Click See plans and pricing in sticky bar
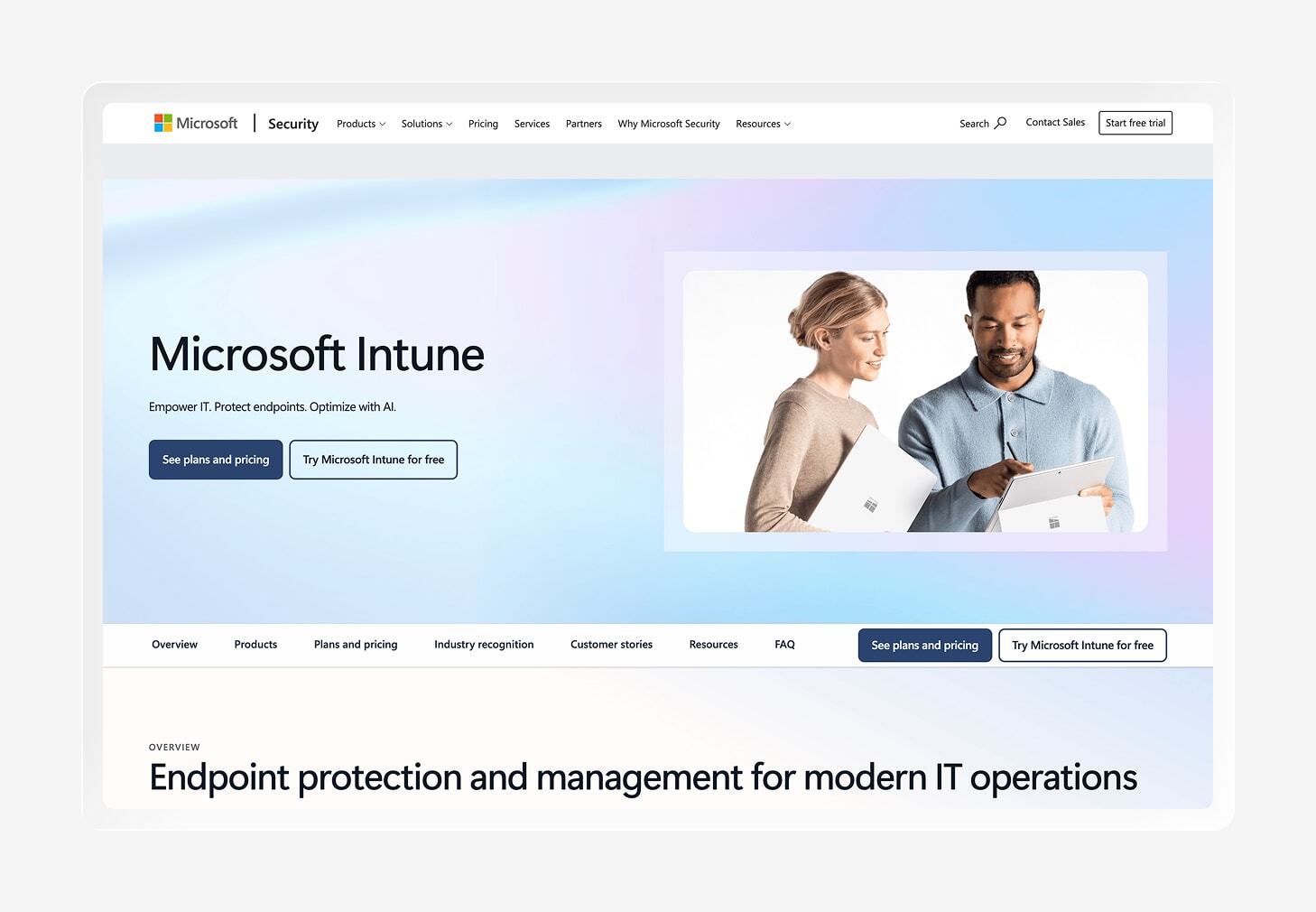Viewport: 1316px width, 912px height. pyautogui.click(x=925, y=646)
